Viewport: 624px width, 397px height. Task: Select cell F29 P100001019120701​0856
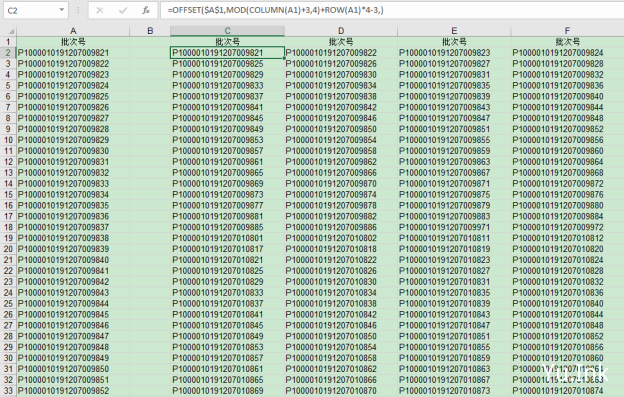click(567, 347)
